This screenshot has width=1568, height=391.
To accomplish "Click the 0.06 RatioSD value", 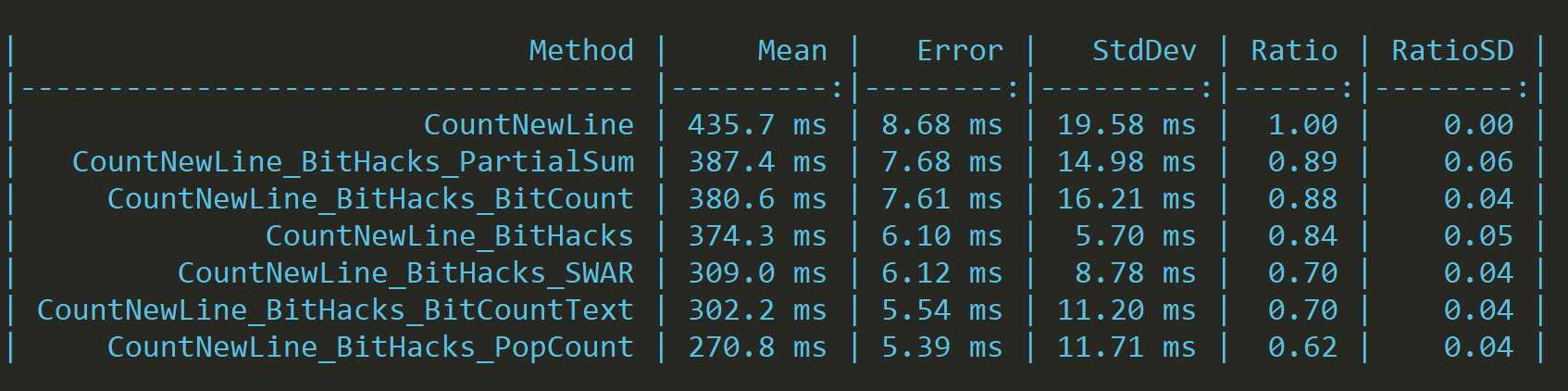I will (1478, 162).
